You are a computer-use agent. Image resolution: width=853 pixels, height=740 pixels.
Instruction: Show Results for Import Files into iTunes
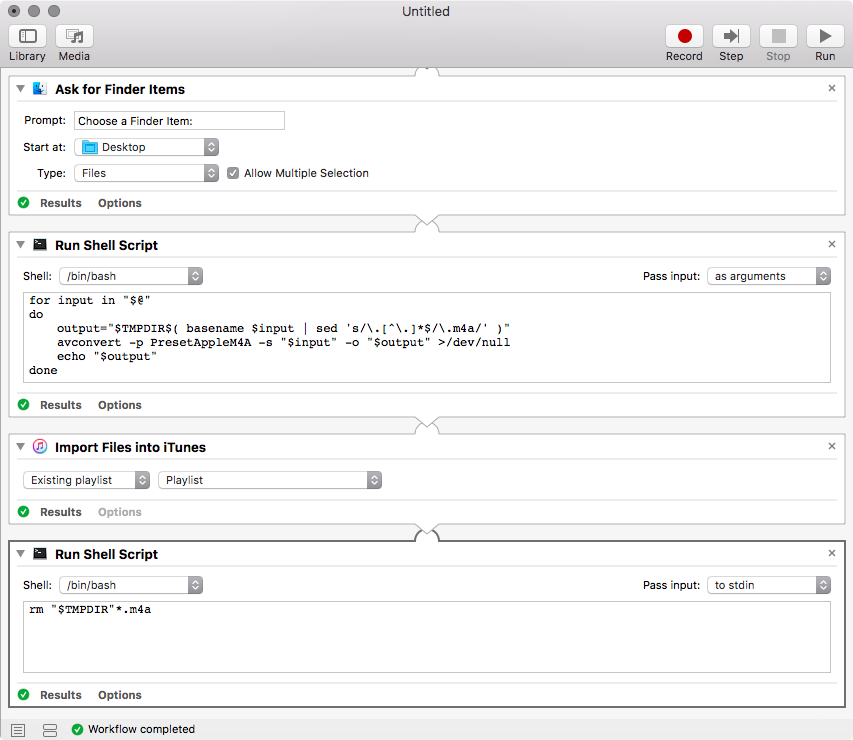click(60, 512)
